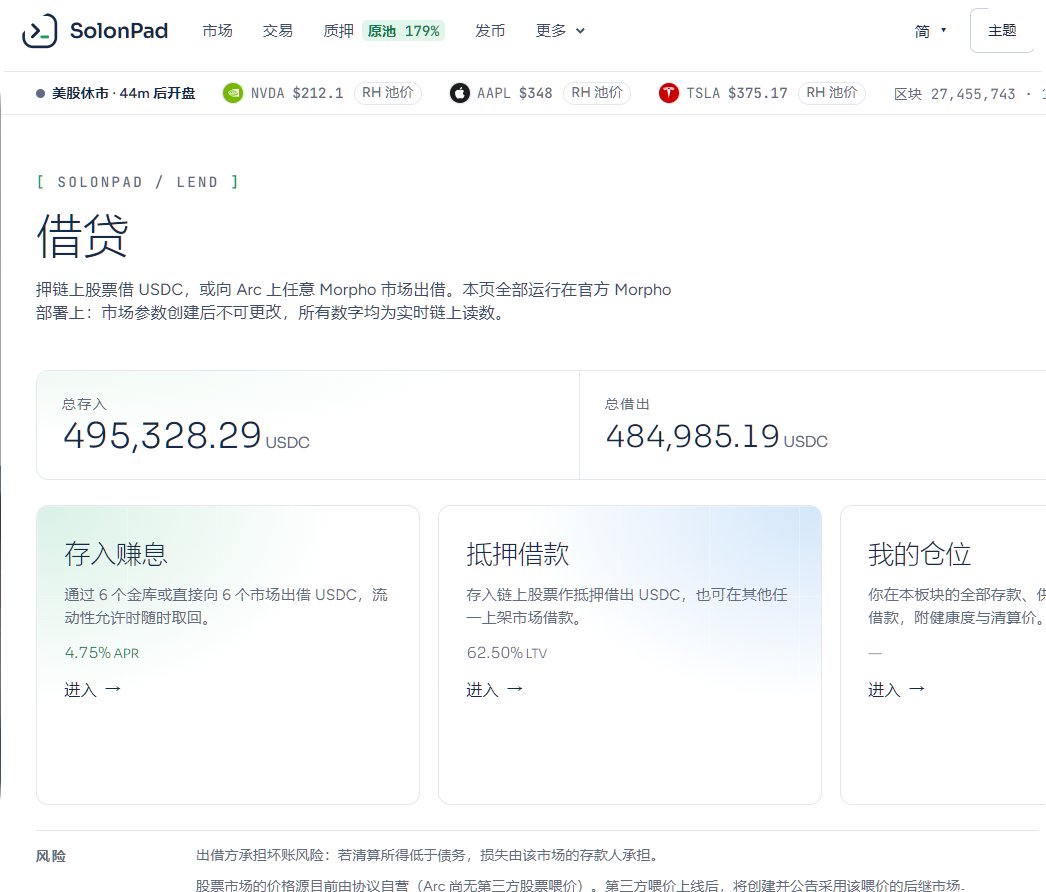
Task: Open the 交易 menu item
Action: (x=278, y=31)
